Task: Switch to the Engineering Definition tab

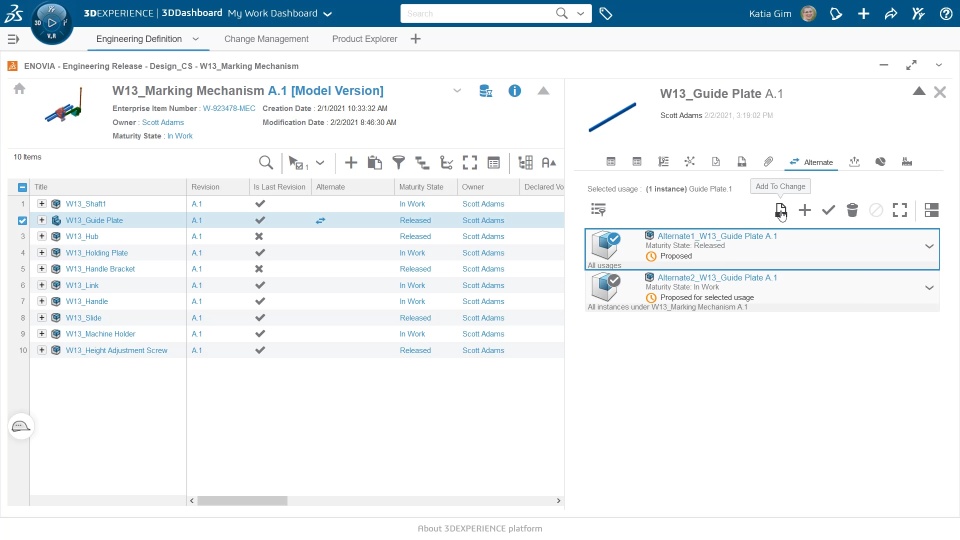Action: tap(139, 39)
